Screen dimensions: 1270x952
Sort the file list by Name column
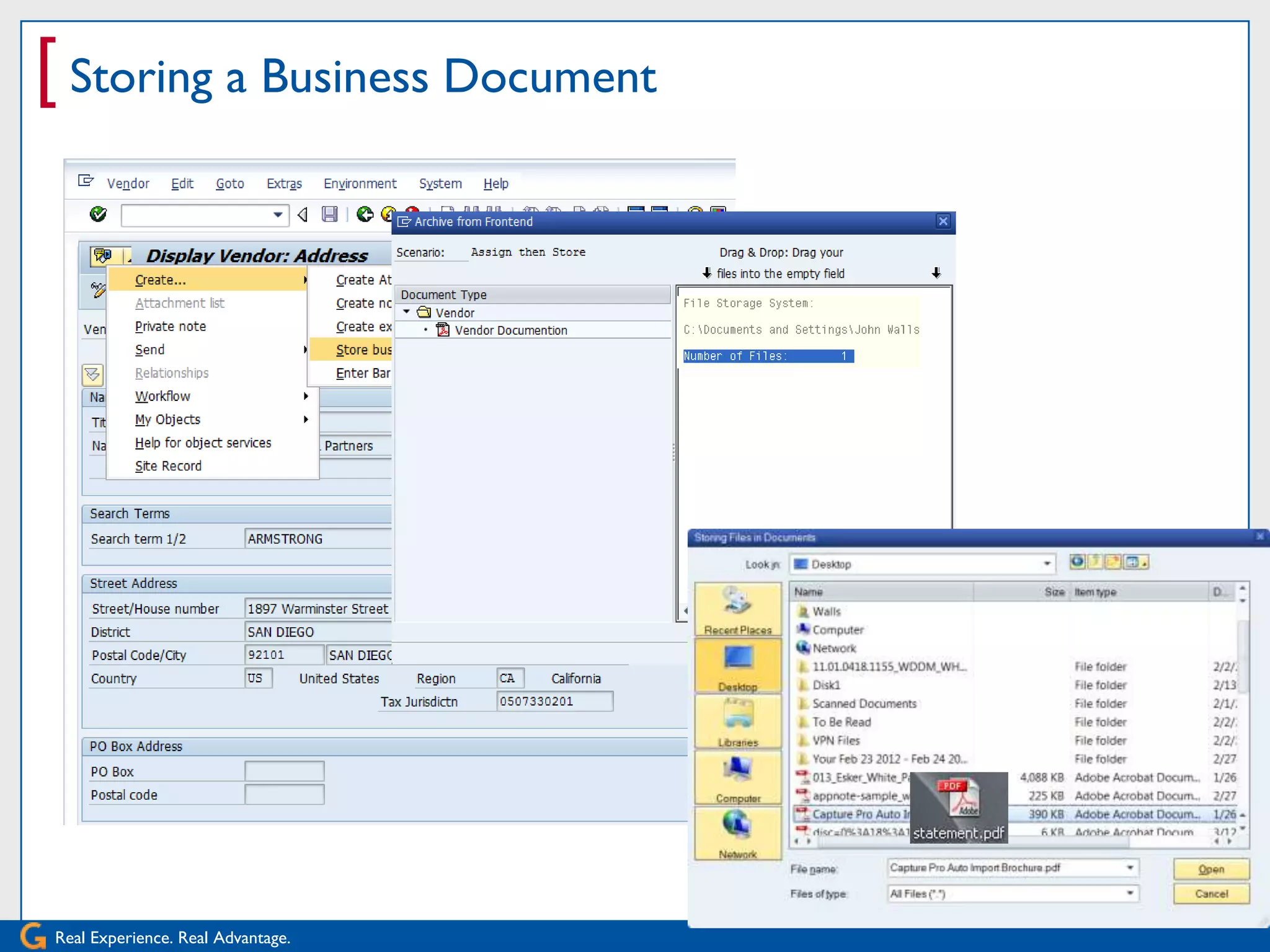[x=881, y=592]
